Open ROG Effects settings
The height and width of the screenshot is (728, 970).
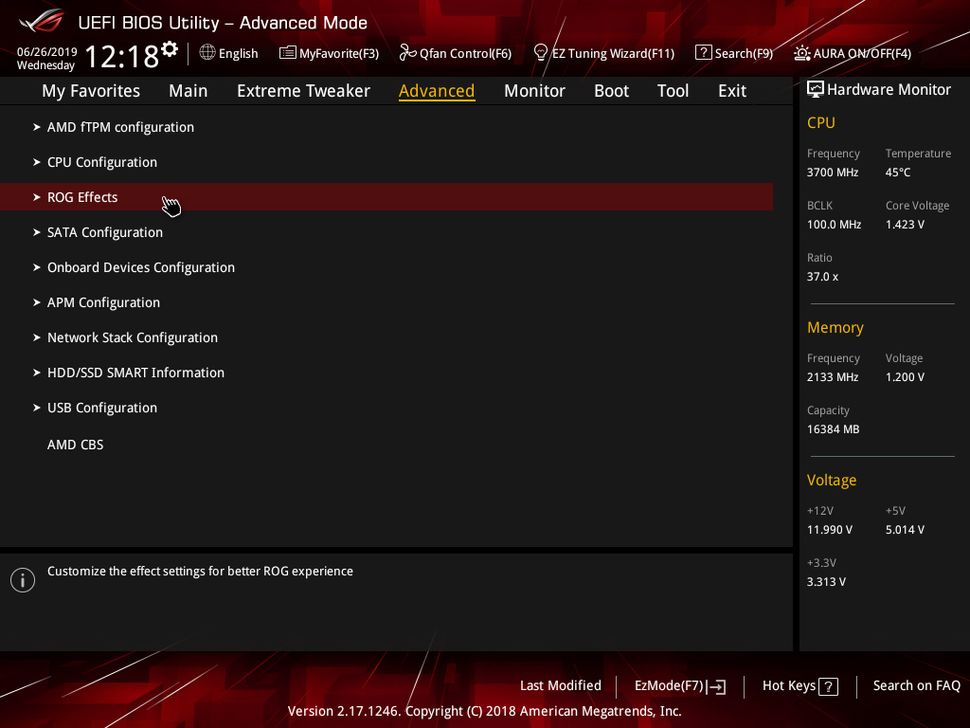pyautogui.click(x=82, y=197)
